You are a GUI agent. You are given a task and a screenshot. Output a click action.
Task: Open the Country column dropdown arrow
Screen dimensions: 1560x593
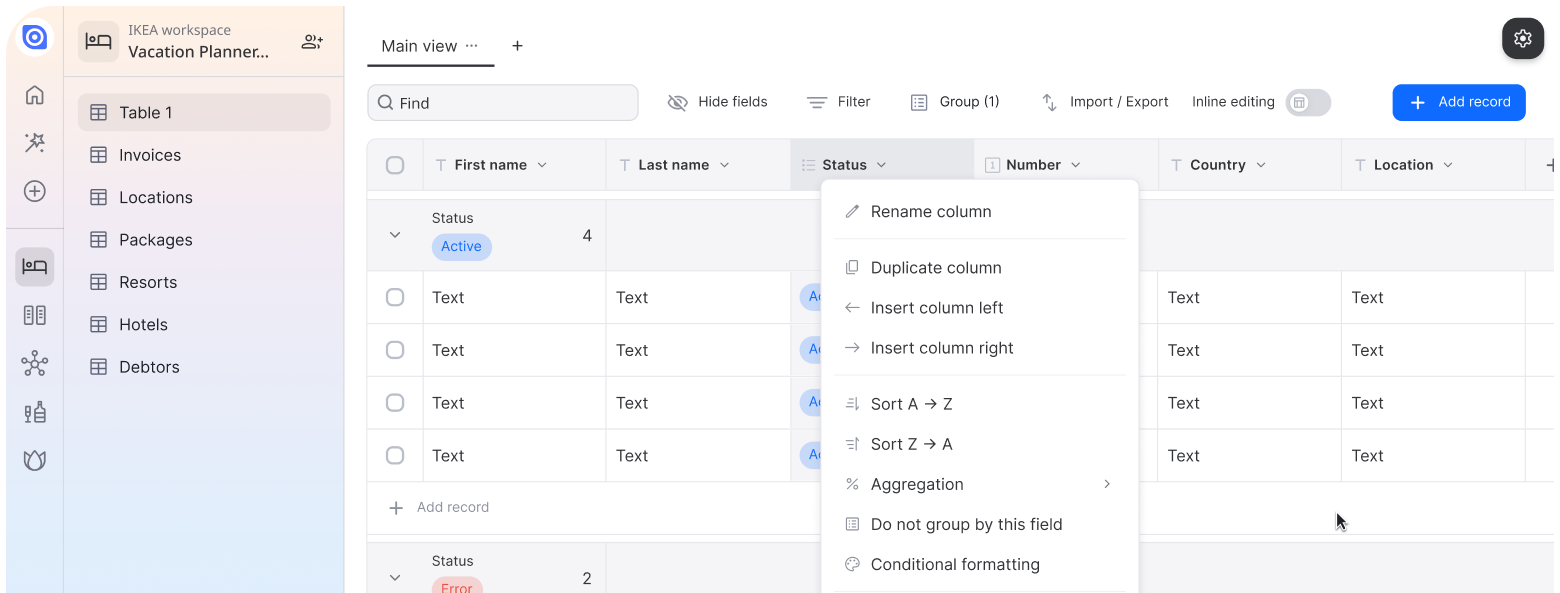click(1261, 165)
